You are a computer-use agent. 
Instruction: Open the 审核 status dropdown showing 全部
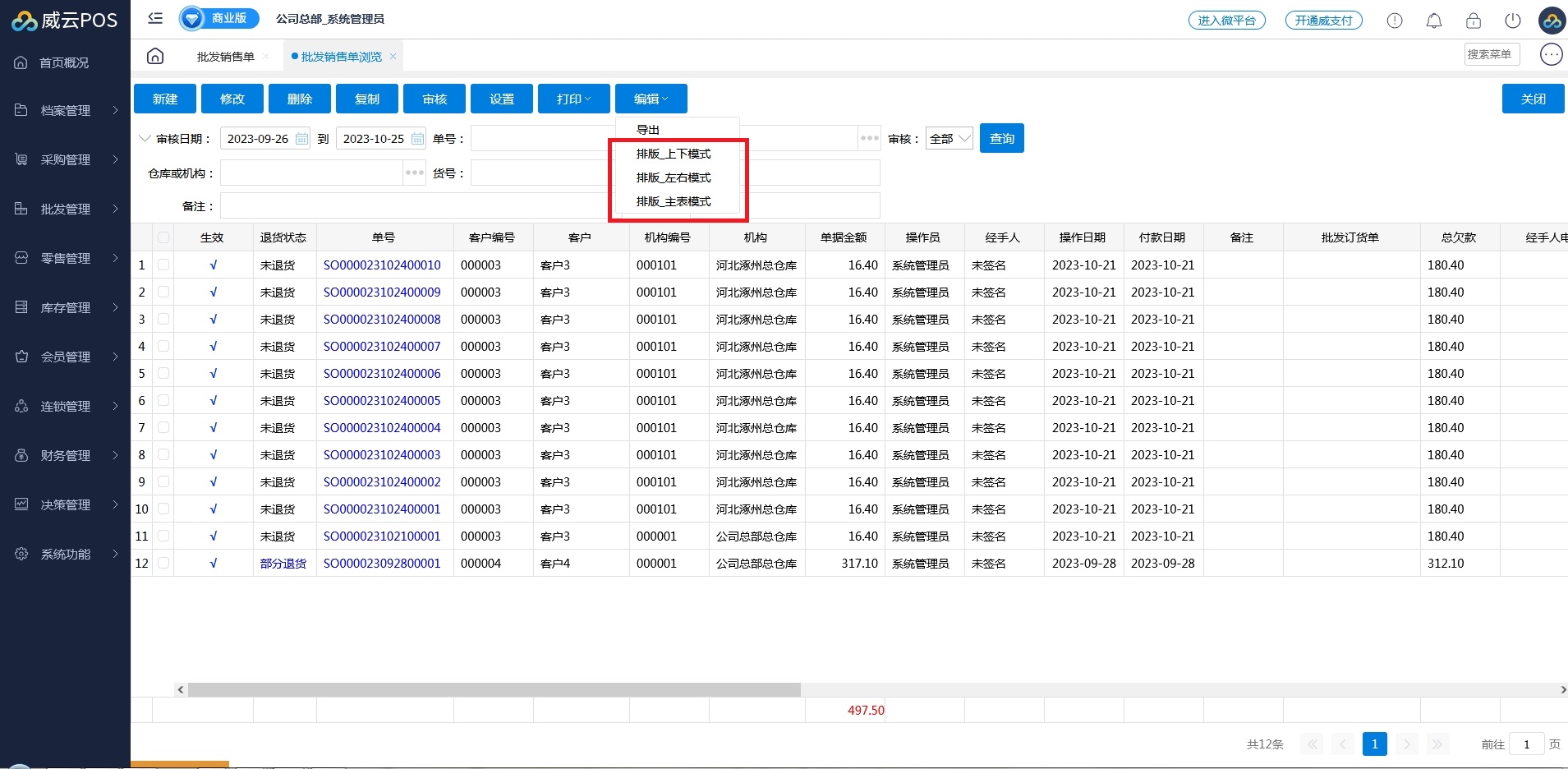(x=949, y=139)
